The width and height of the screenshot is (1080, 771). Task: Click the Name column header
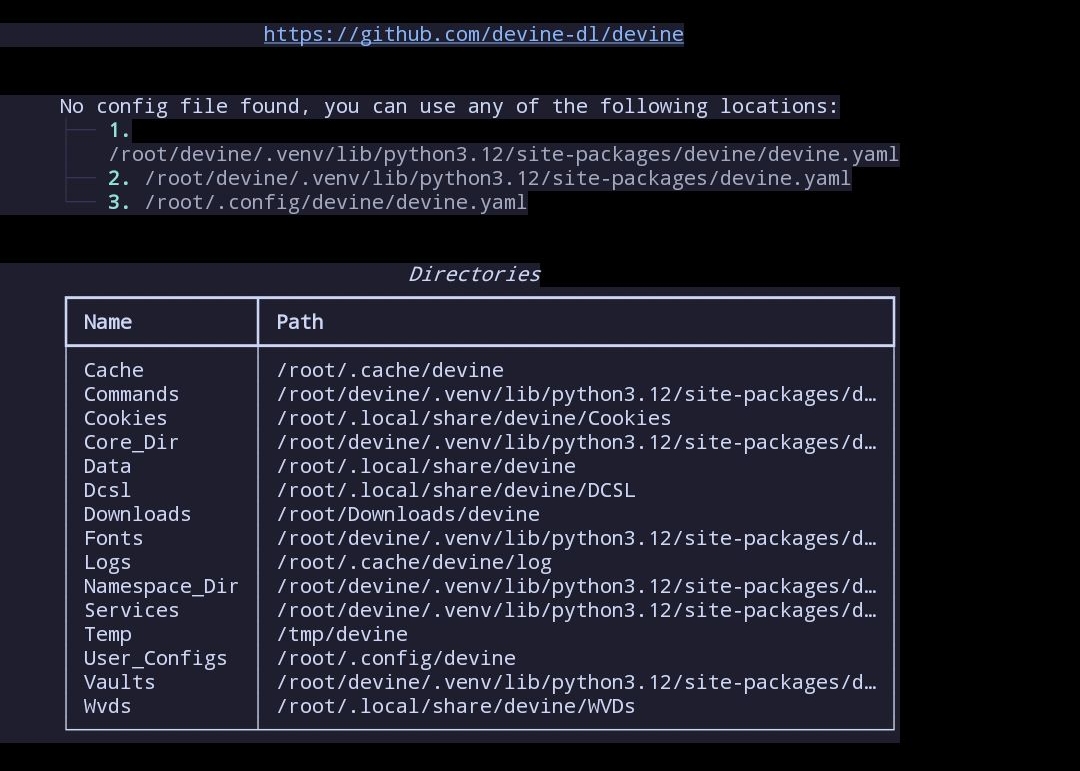point(108,322)
